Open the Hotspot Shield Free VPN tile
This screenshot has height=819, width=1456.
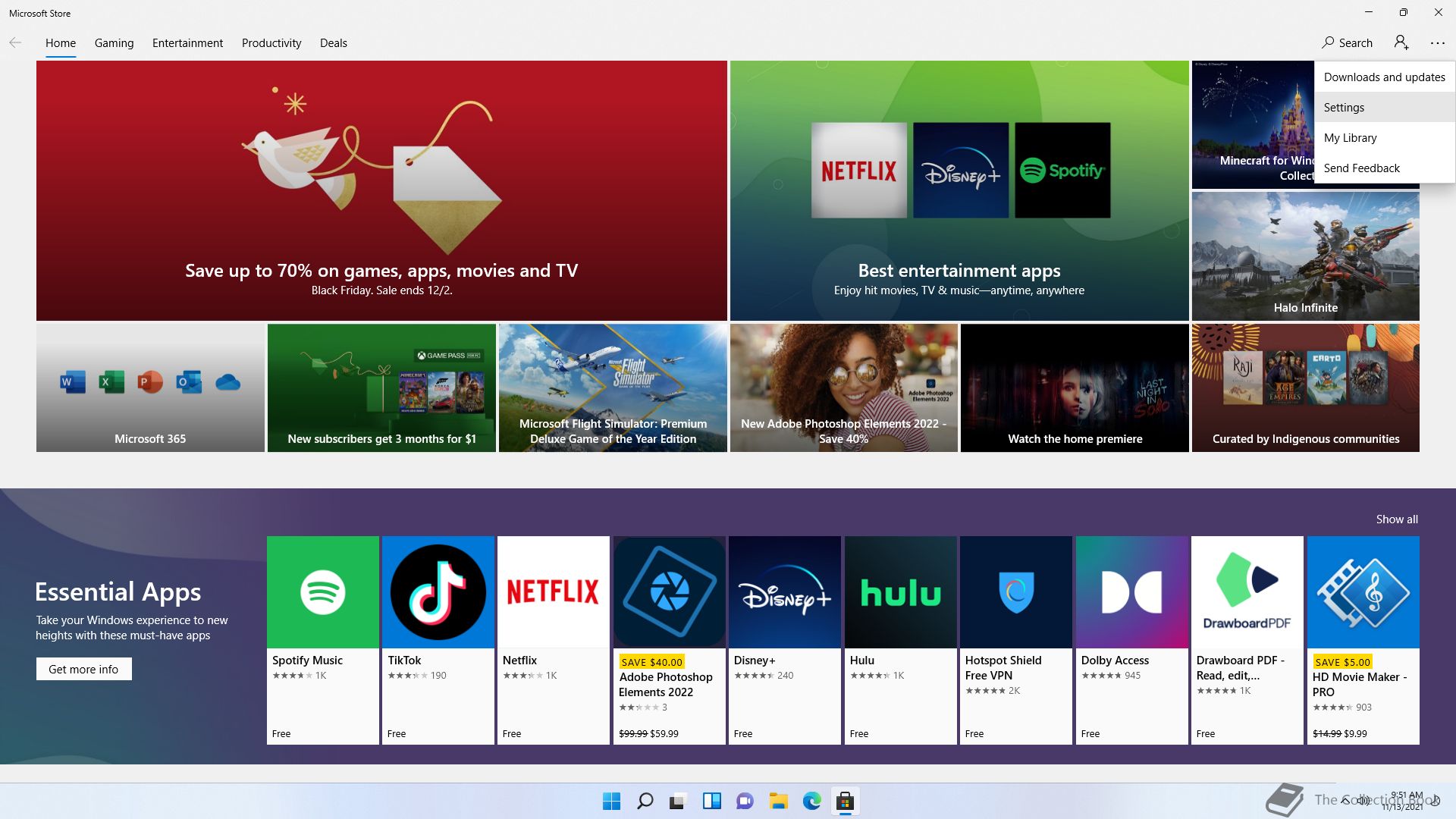click(x=1016, y=640)
